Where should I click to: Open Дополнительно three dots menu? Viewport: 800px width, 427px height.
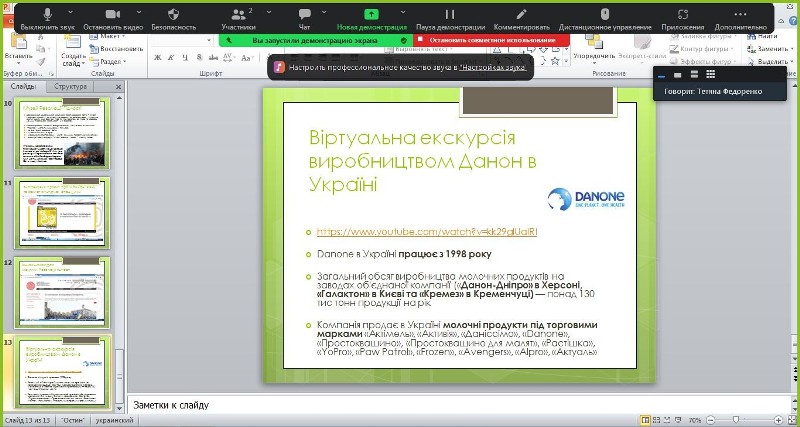point(740,14)
